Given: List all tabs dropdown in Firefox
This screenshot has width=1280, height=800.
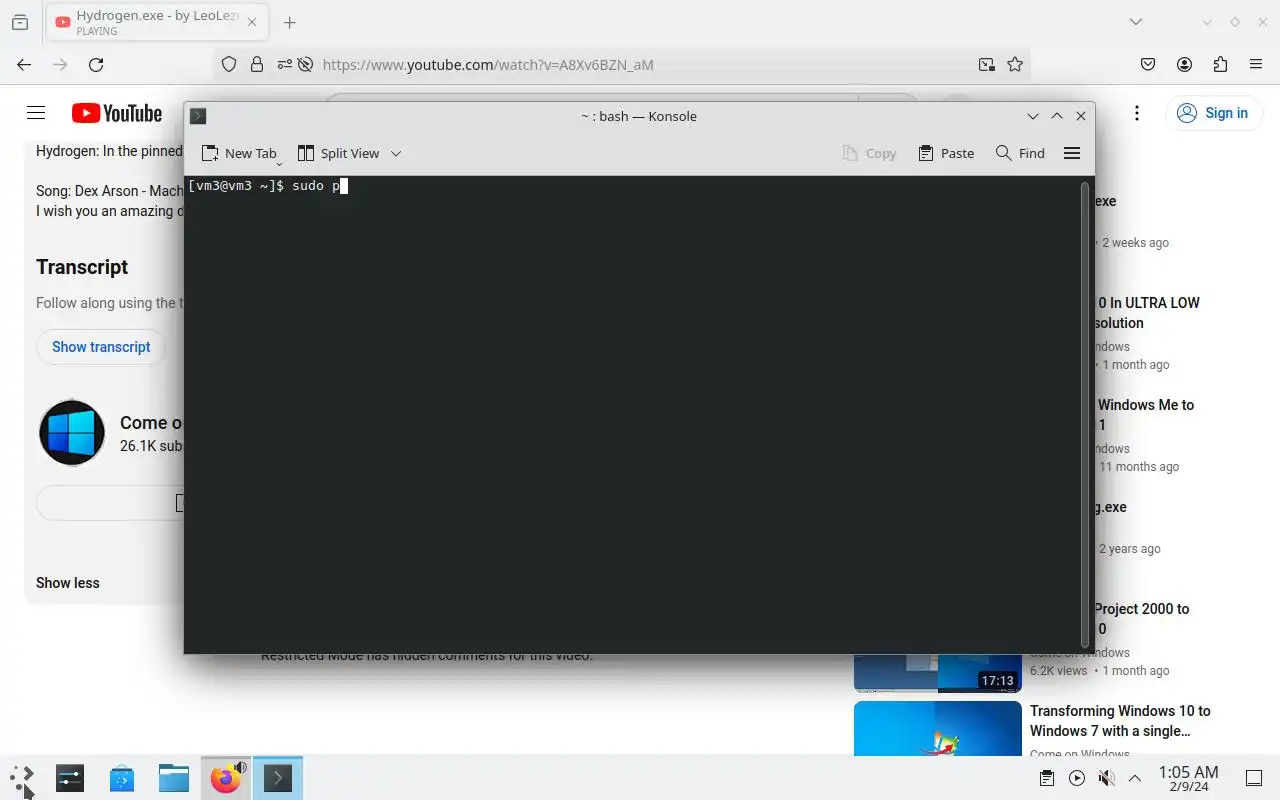Looking at the screenshot, I should point(1135,22).
